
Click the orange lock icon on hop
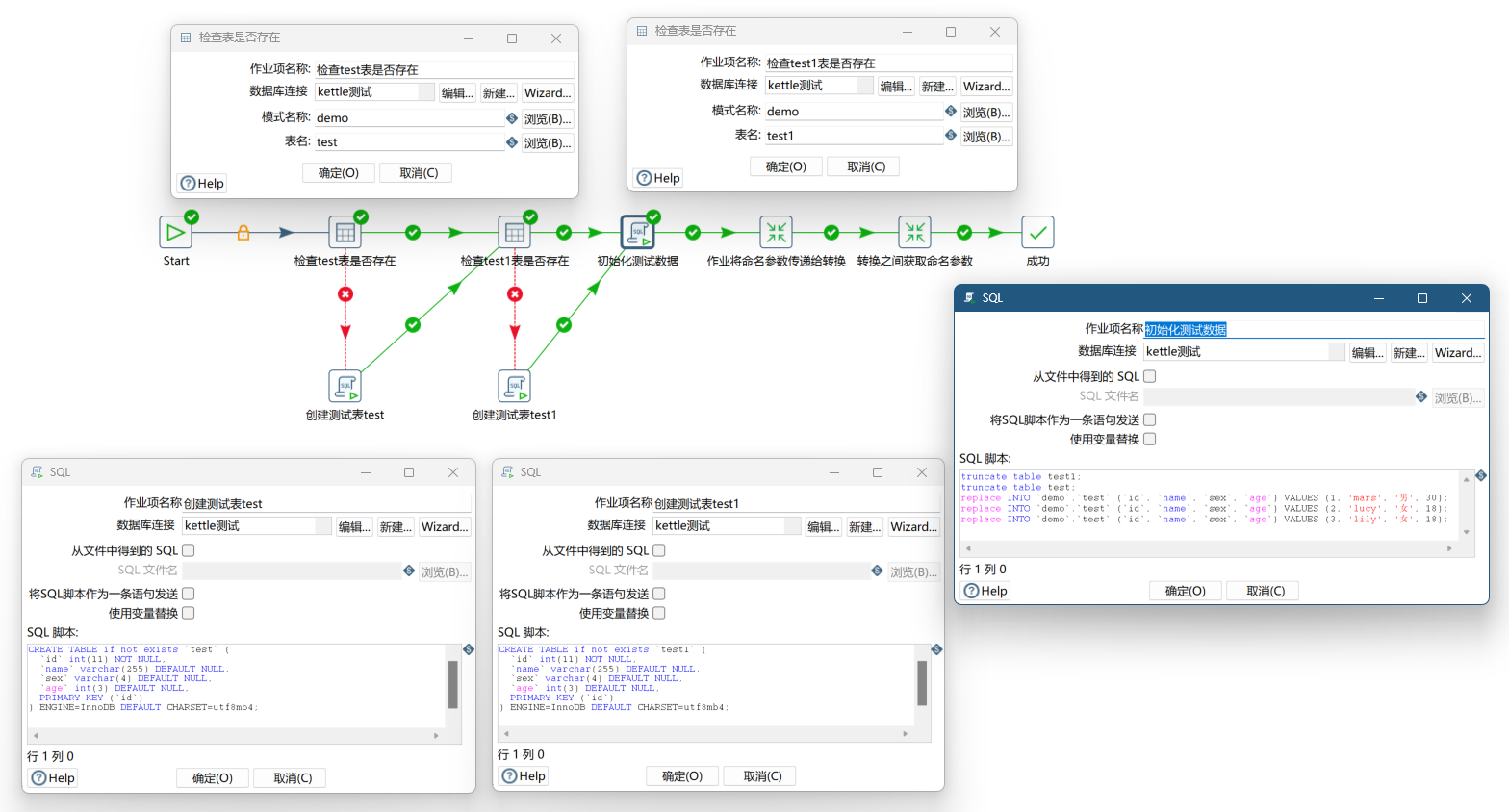[x=243, y=233]
